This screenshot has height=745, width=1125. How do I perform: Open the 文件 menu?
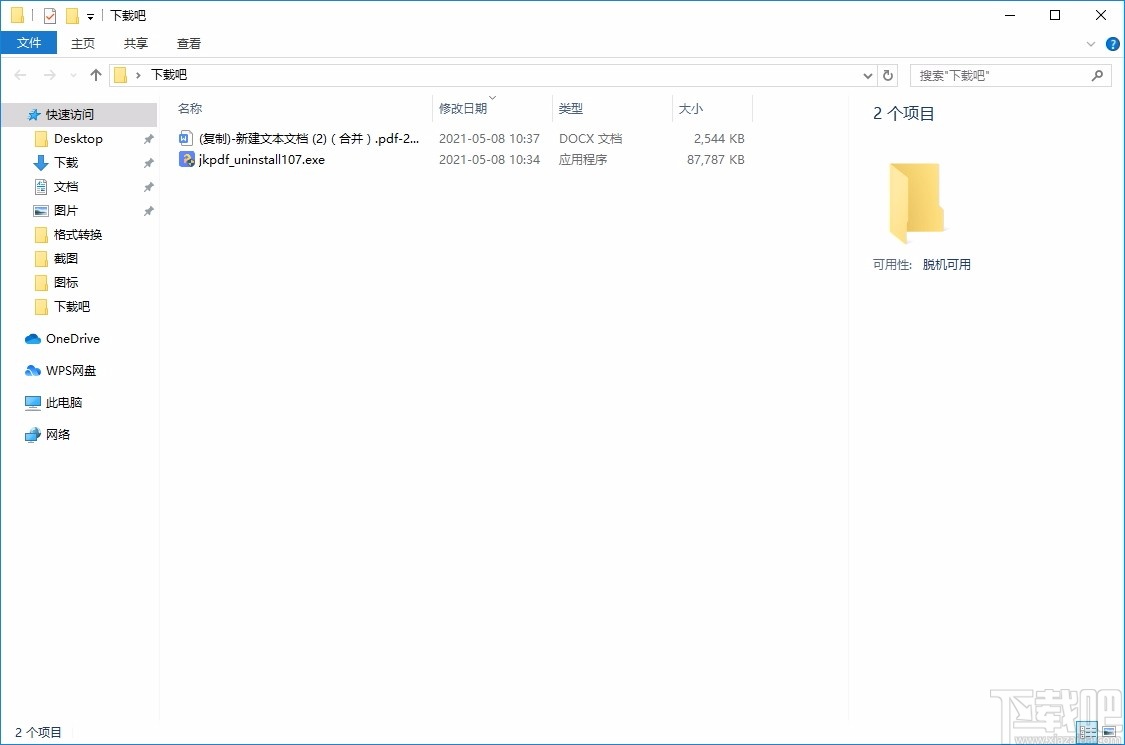coord(29,43)
